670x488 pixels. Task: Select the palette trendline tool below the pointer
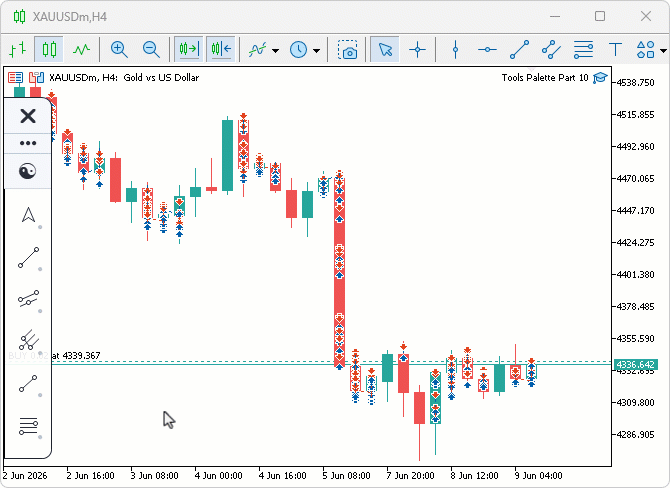29,258
